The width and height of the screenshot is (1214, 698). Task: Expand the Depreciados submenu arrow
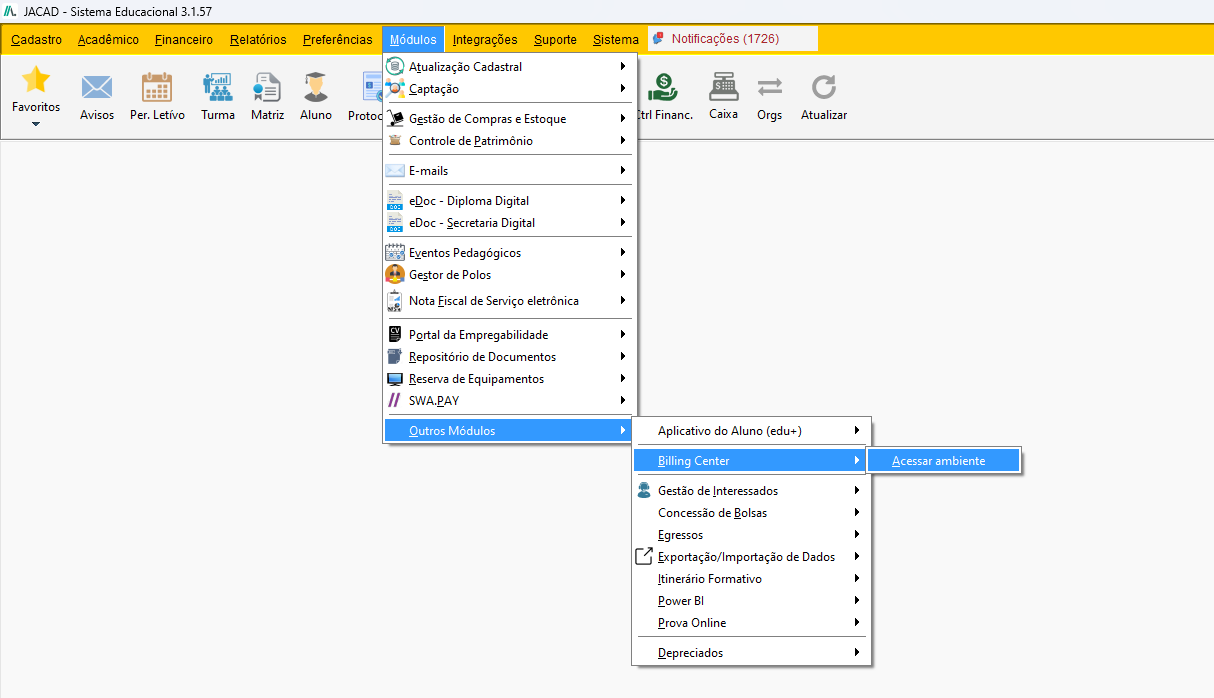coord(857,653)
